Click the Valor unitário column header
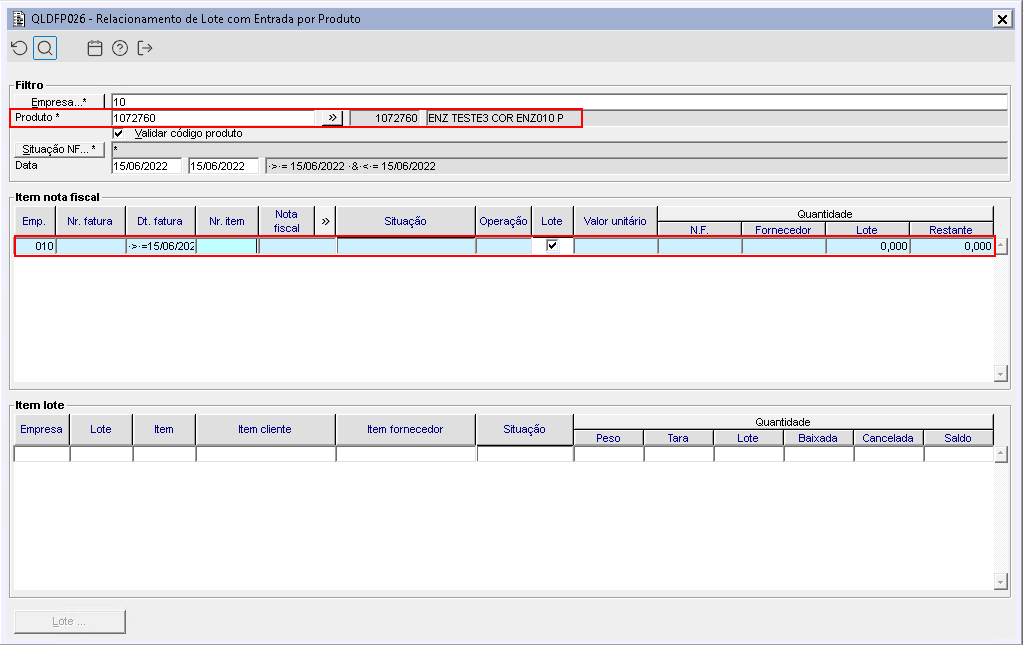Viewport: 1024px width, 645px height. pos(615,221)
